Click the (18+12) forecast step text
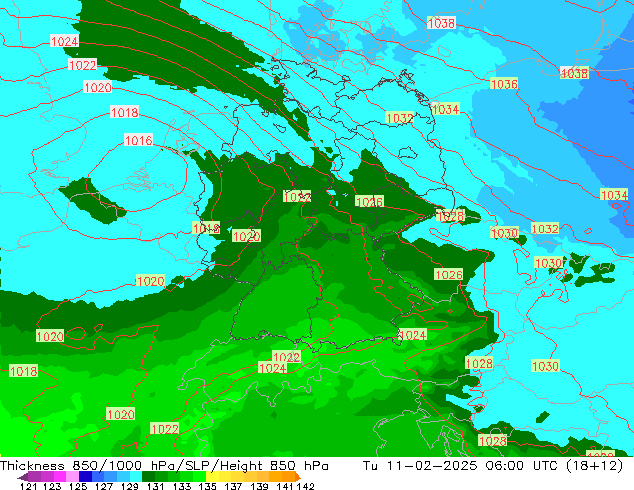The height and width of the screenshot is (490, 634). tap(595, 466)
